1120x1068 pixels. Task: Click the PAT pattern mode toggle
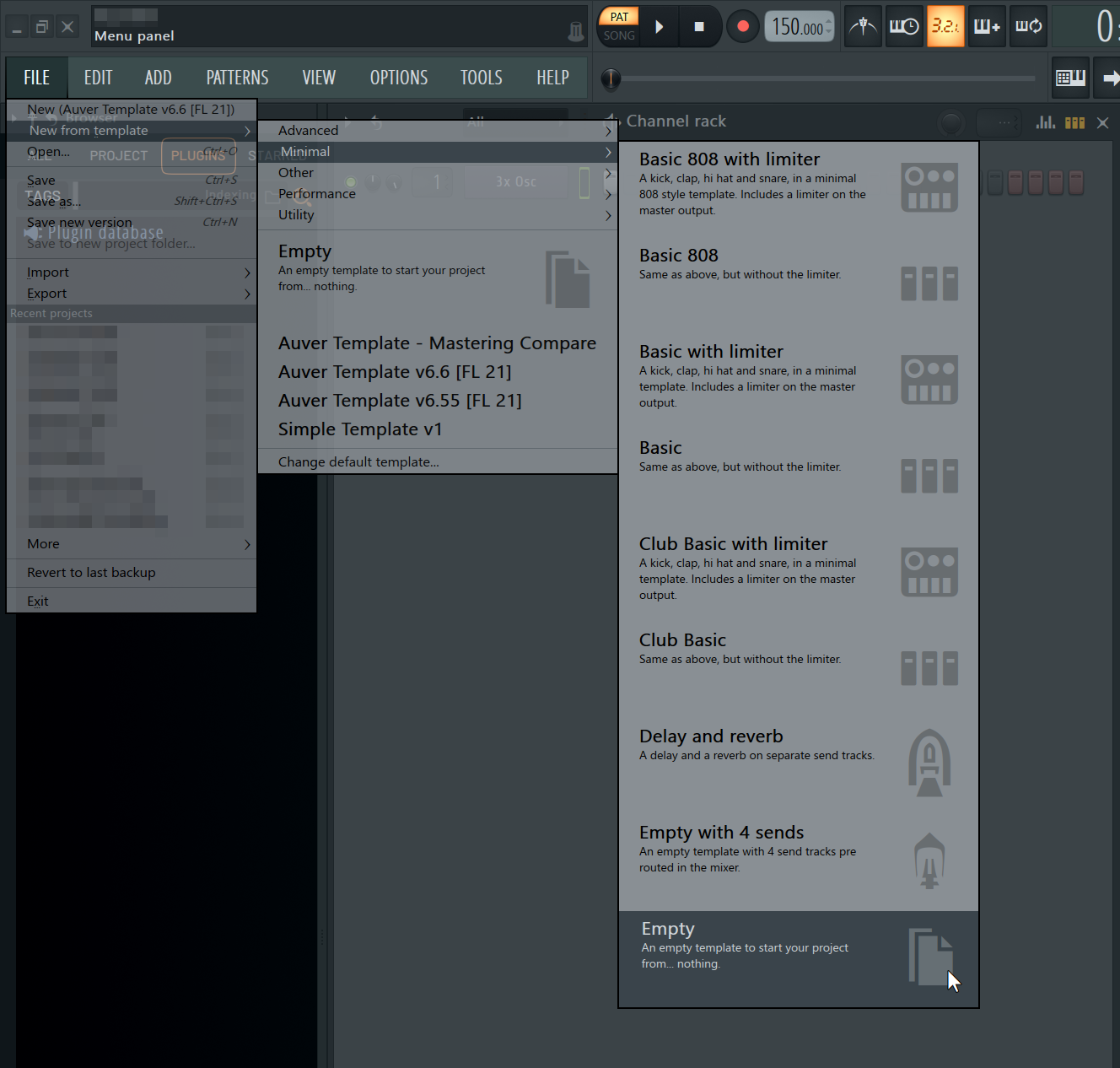tap(618, 16)
